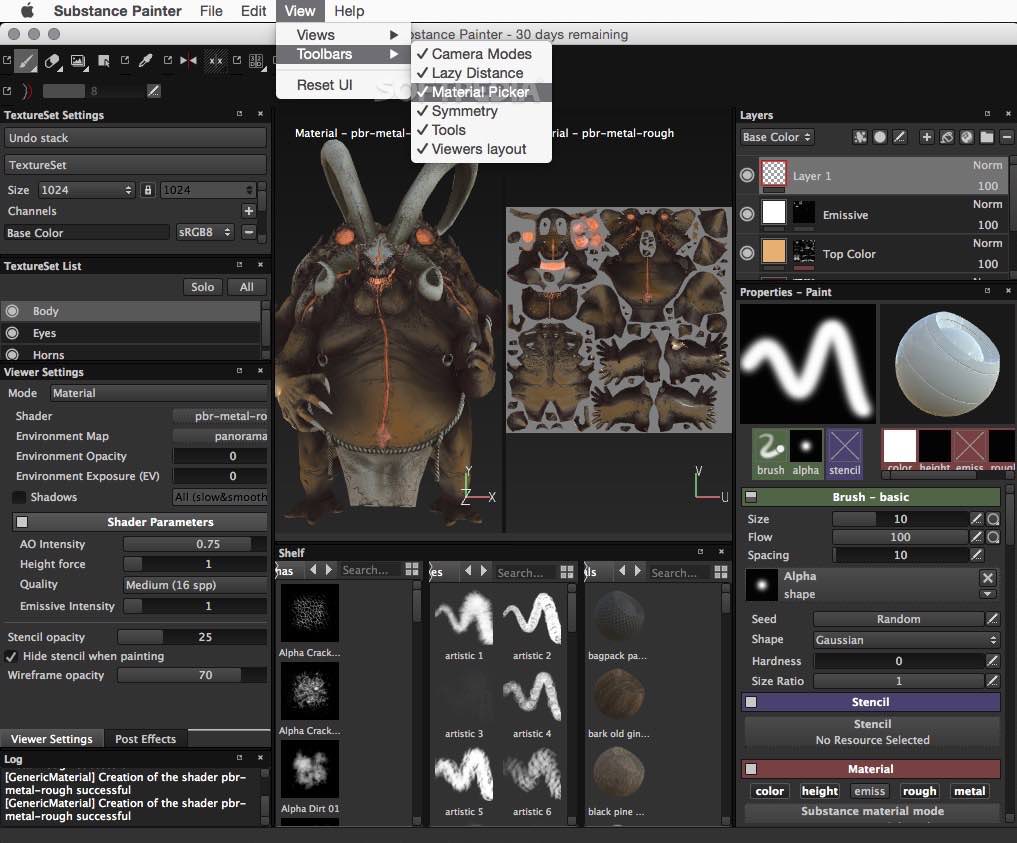This screenshot has height=843, width=1017.
Task: Toggle Camera Modes toolbar in menu
Action: pyautogui.click(x=481, y=54)
